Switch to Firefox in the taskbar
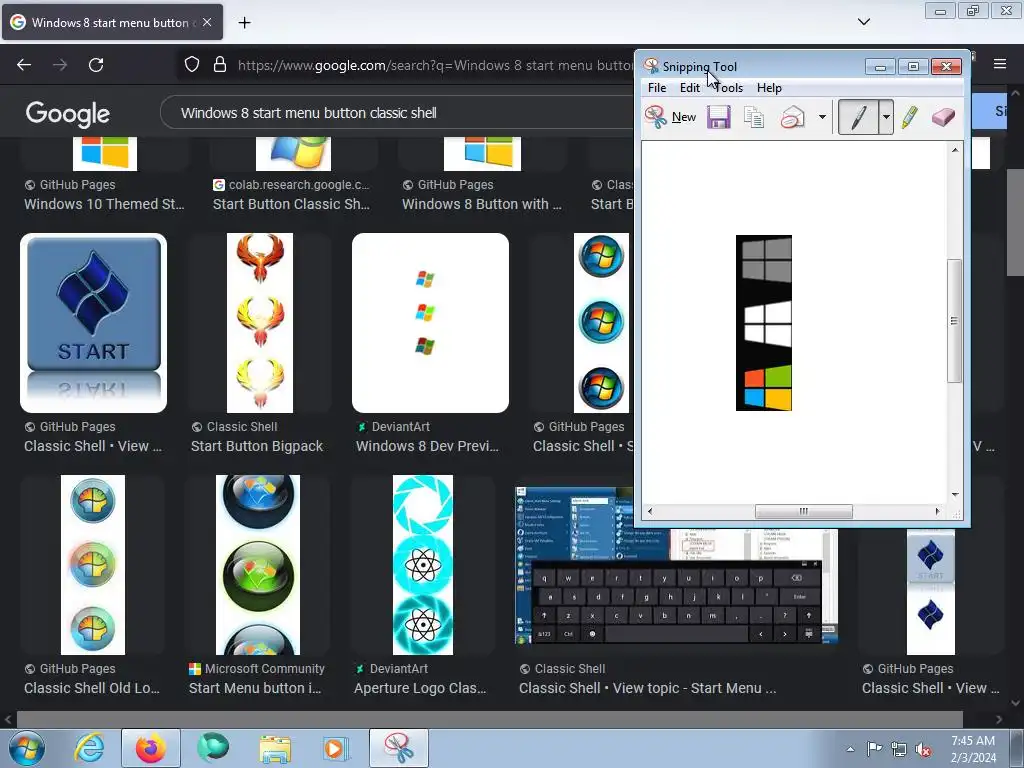This screenshot has height=768, width=1024. point(150,748)
